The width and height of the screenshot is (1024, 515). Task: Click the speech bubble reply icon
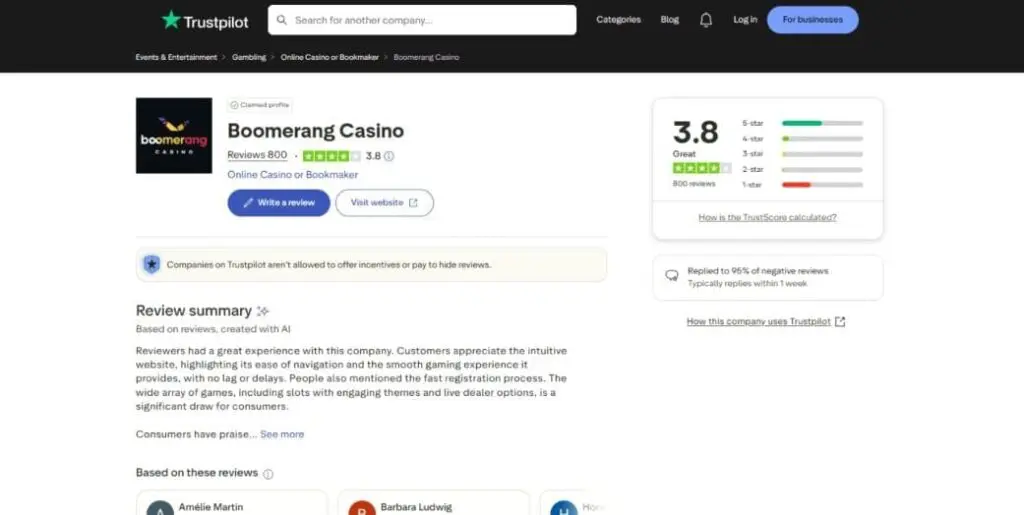[x=672, y=273]
